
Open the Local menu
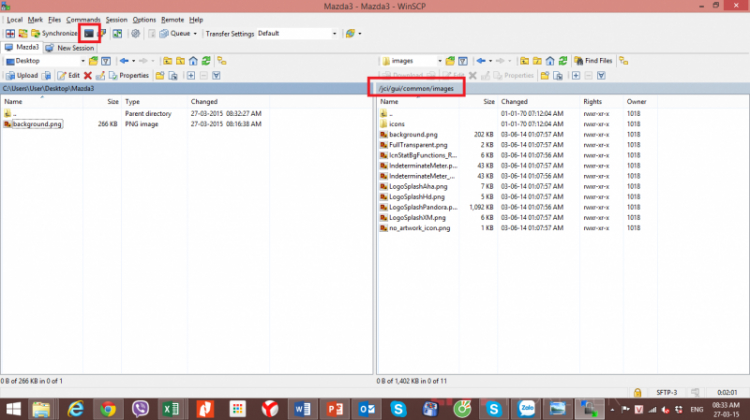pos(14,20)
